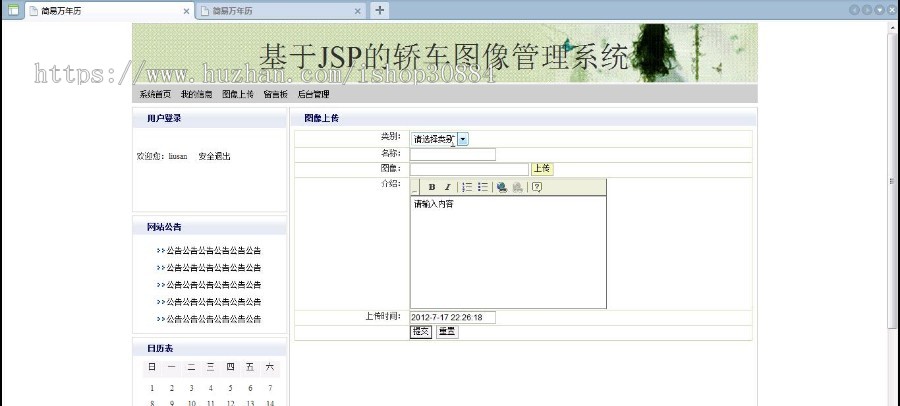
Task: Click the 三 weekday header
Action: point(211,367)
